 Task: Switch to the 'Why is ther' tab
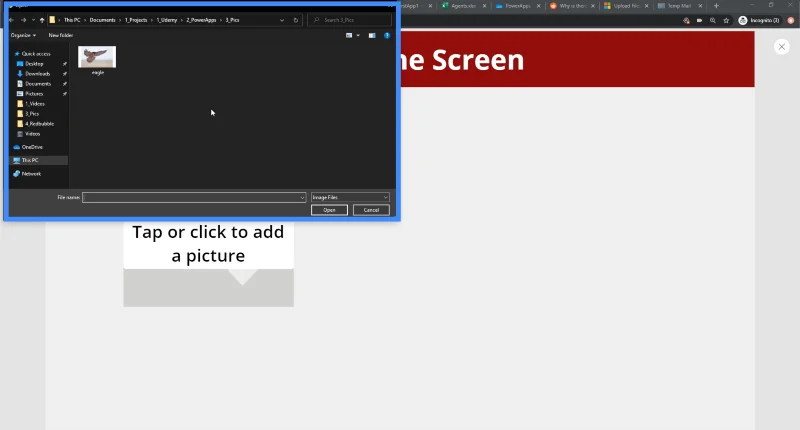[x=572, y=6]
